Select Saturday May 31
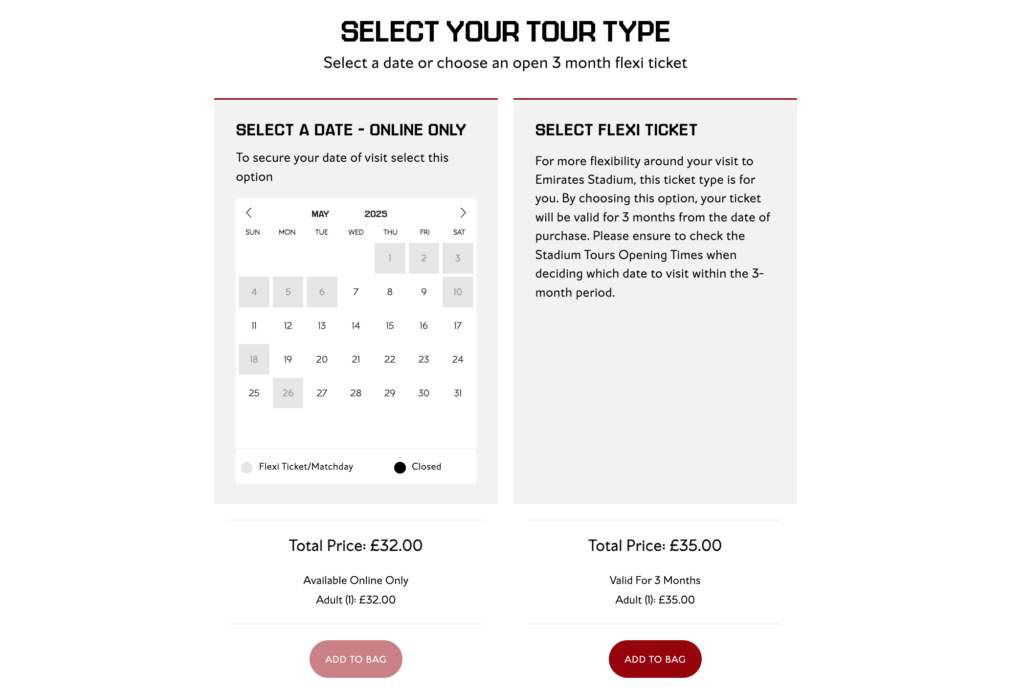1024x693 pixels. click(458, 393)
